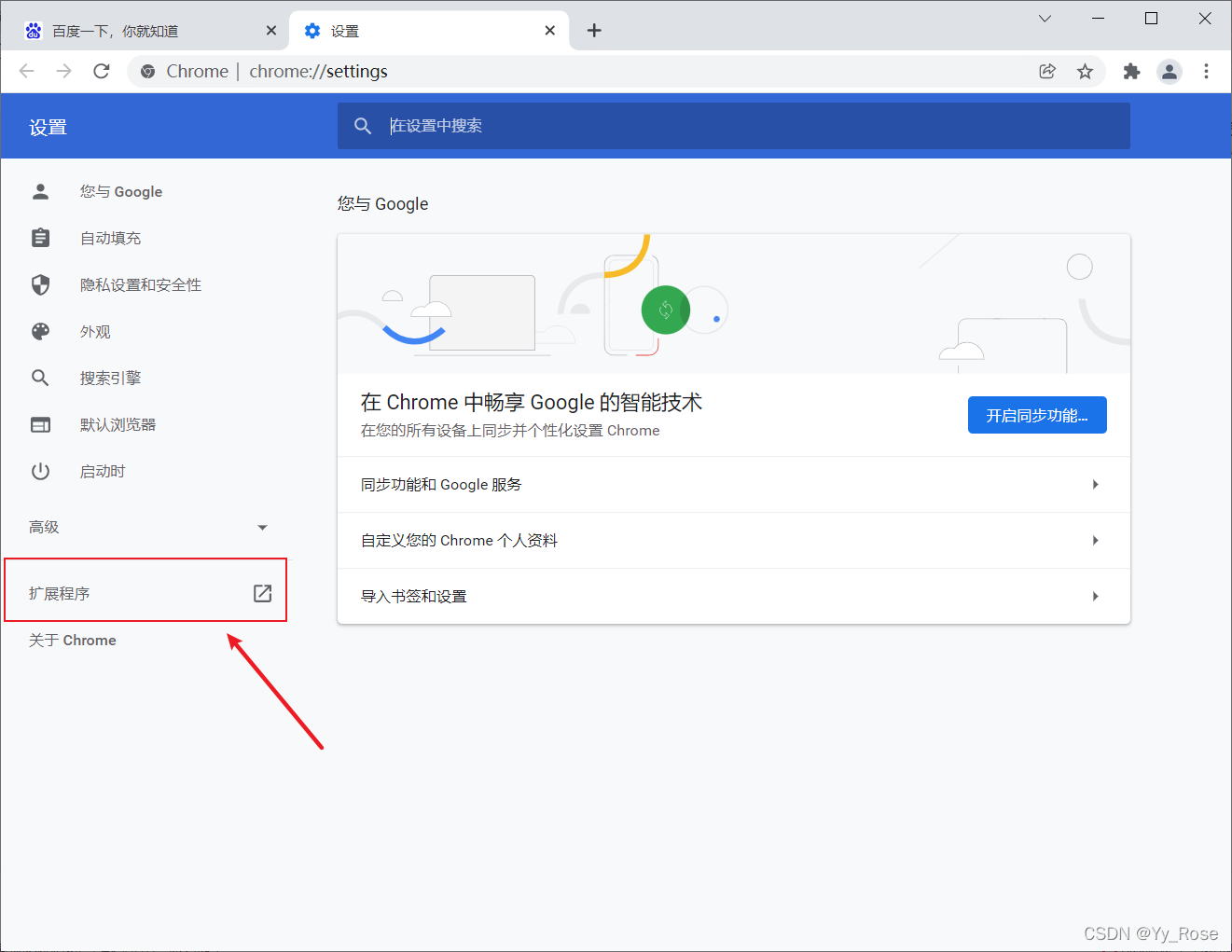Click the browser forward arrow
This screenshot has width=1232, height=952.
click(x=63, y=71)
